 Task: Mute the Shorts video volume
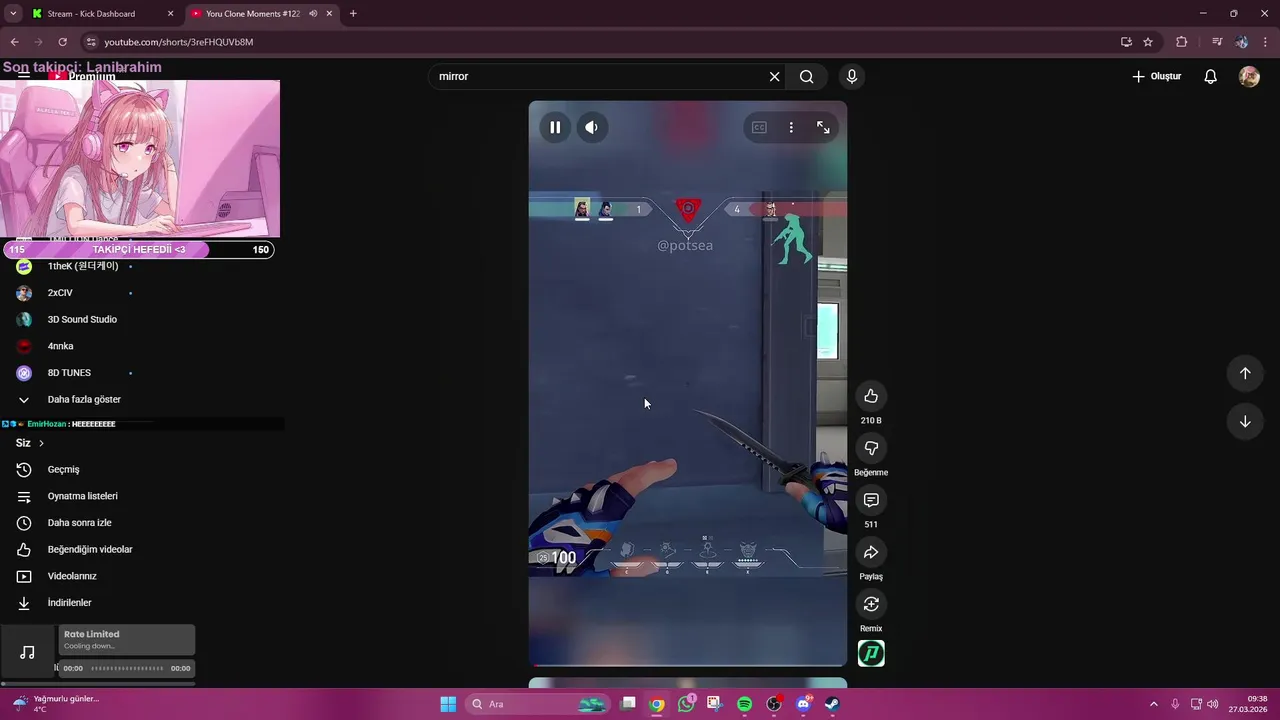tap(592, 127)
